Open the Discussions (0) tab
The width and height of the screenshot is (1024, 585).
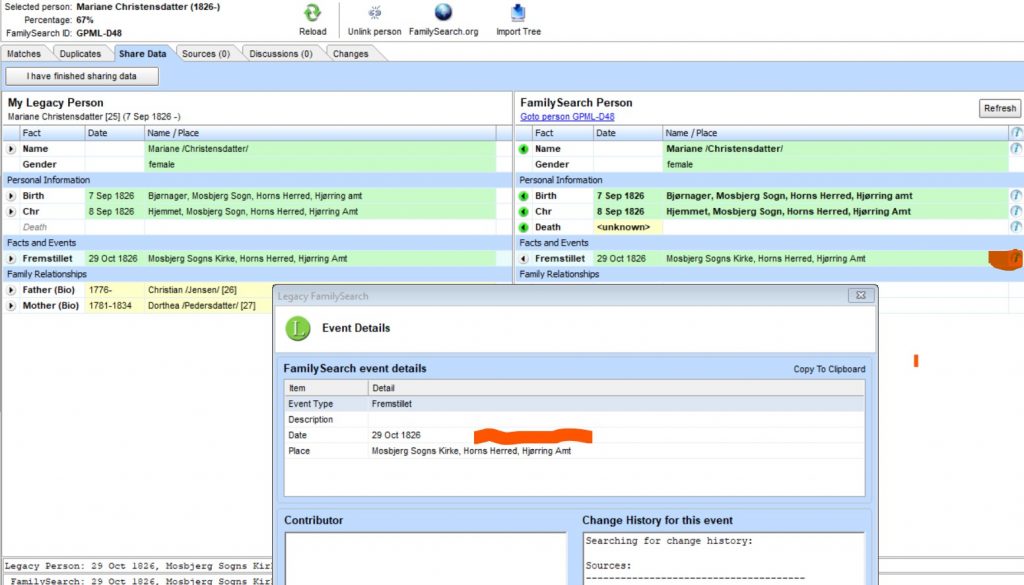(281, 54)
